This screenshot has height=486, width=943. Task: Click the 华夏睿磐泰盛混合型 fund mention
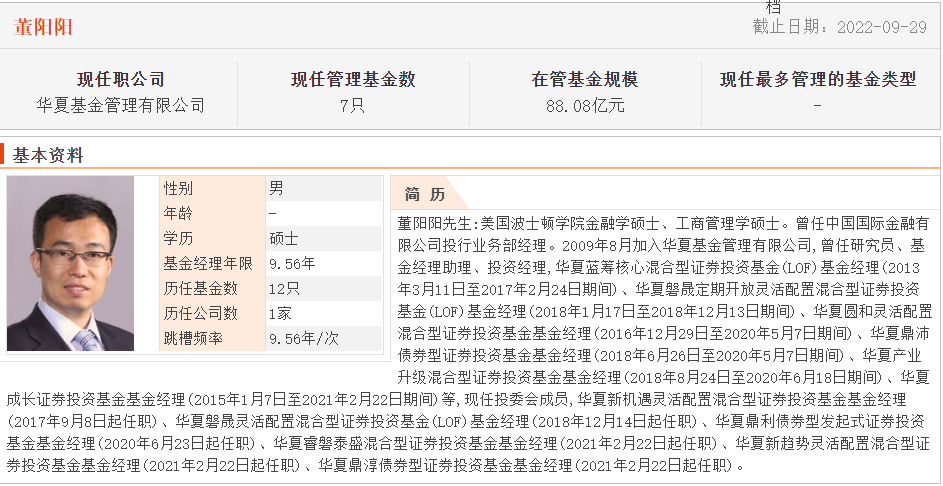[x=340, y=444]
